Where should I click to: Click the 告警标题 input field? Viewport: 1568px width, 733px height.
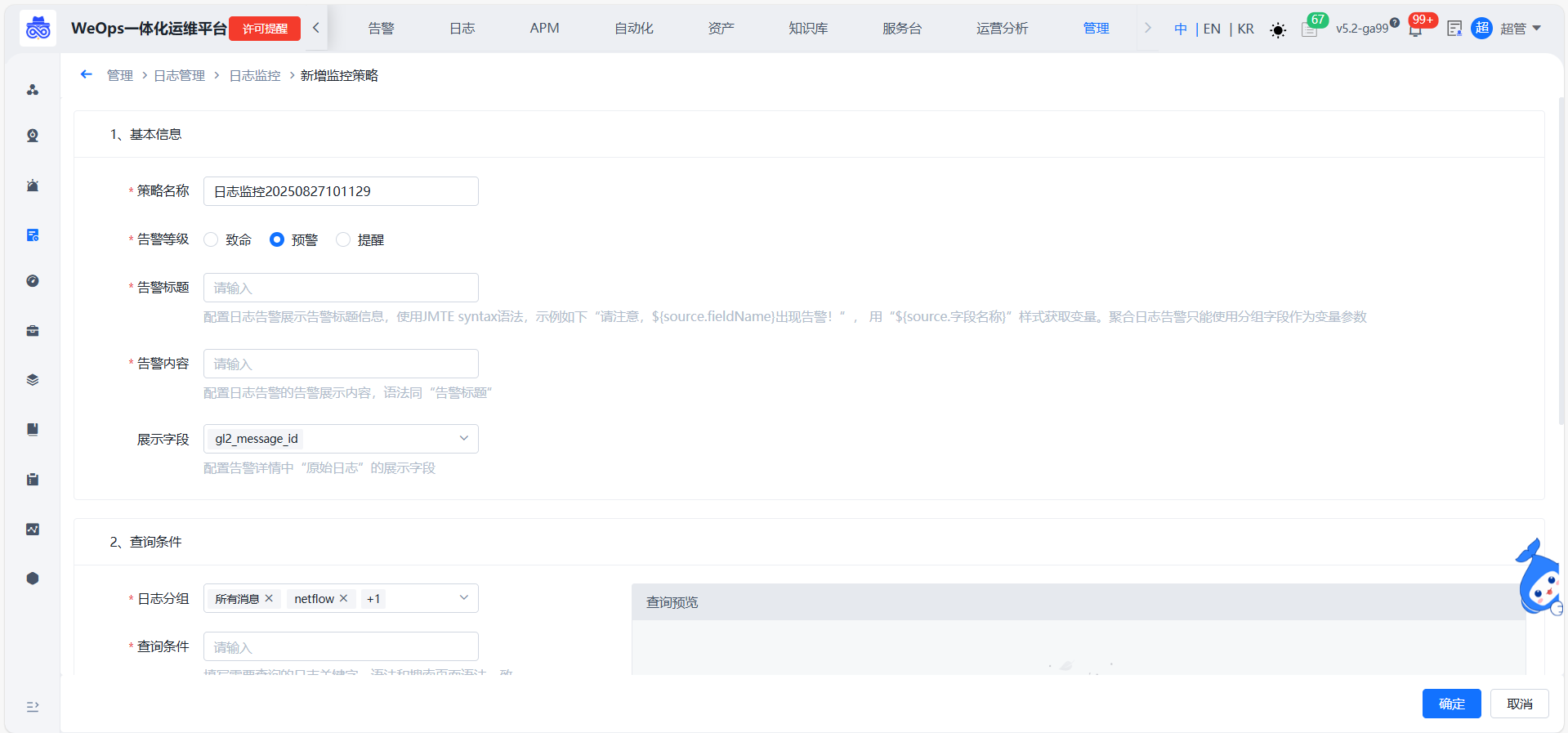[341, 288]
